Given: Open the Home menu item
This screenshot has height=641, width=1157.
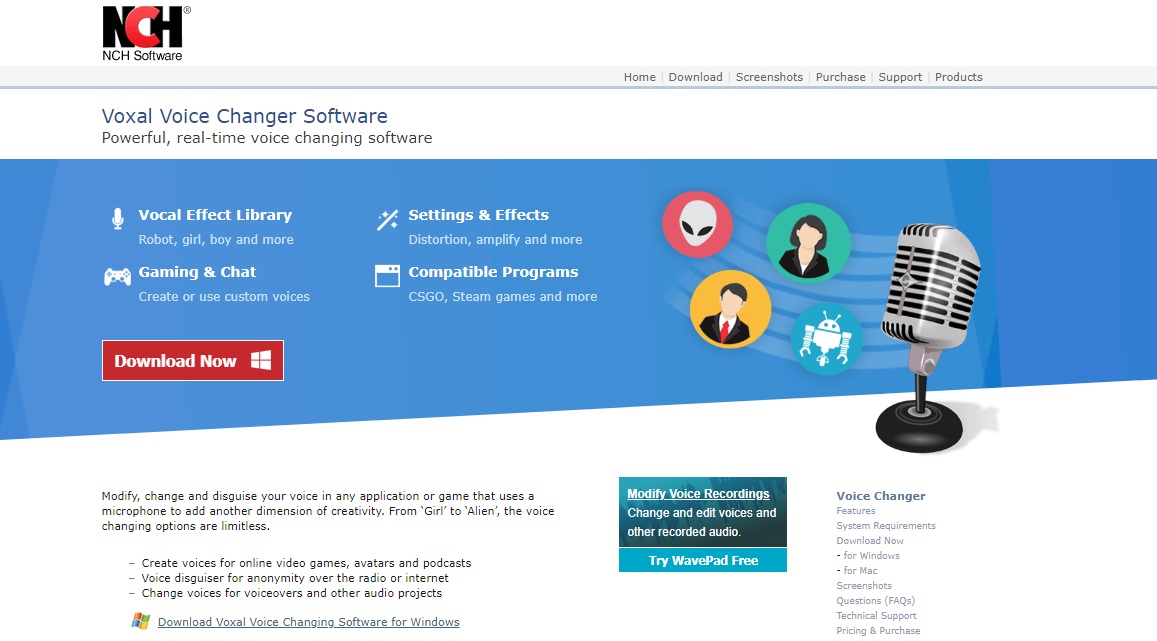Looking at the screenshot, I should pos(640,77).
